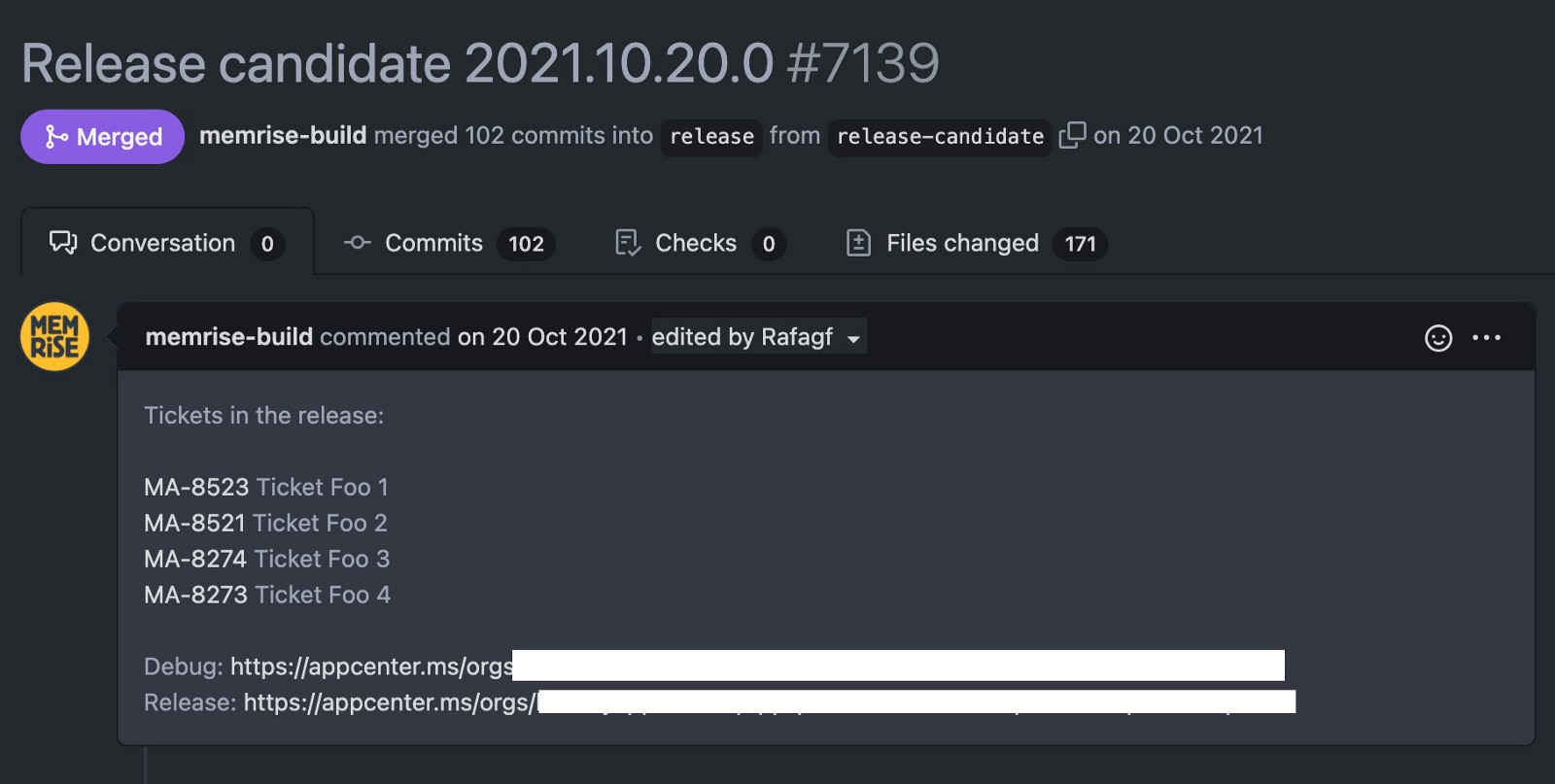The image size is (1555, 784).
Task: Open ticket link MA-8523
Action: (196, 487)
